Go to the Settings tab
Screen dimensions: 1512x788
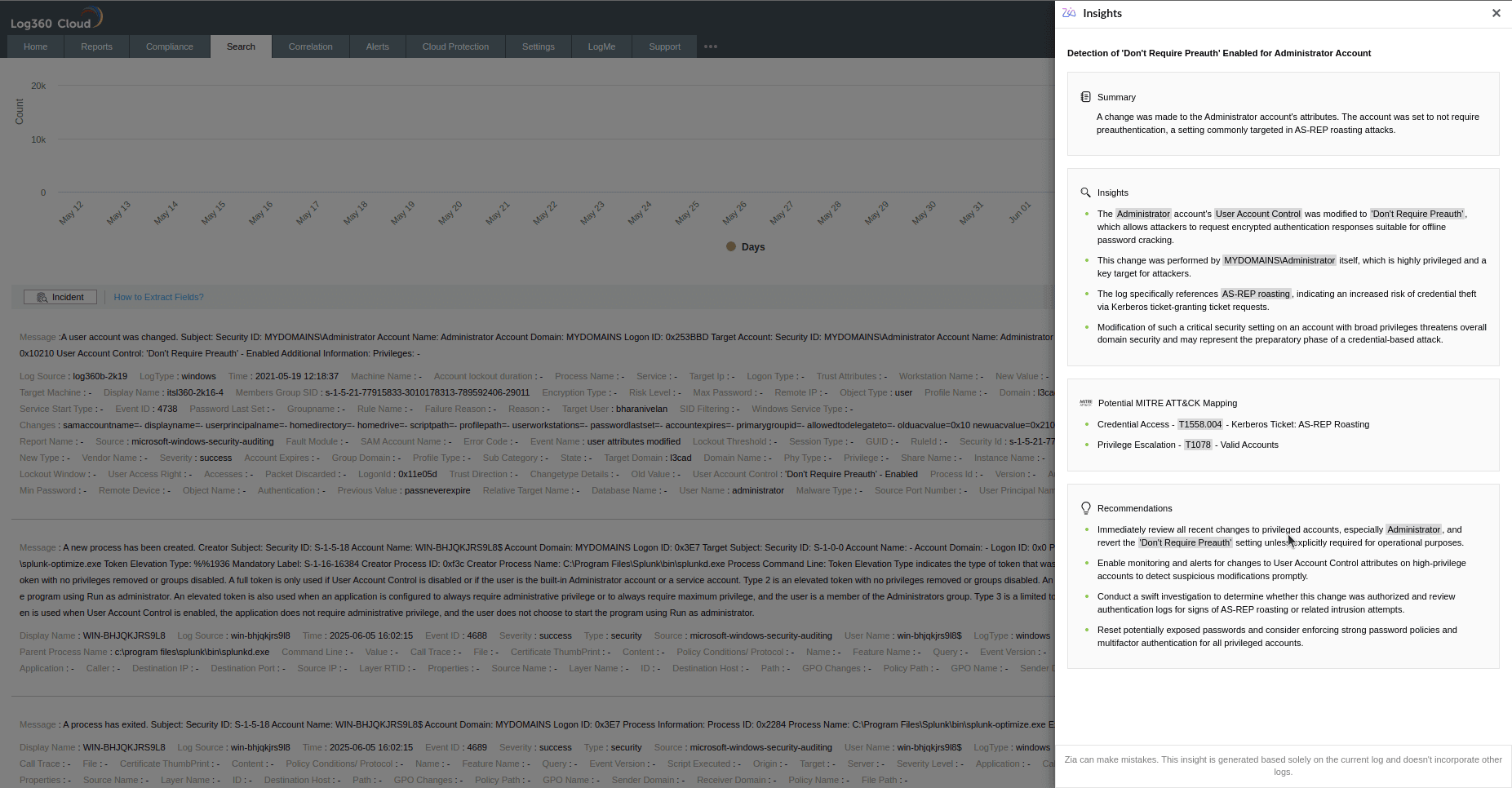tap(539, 46)
